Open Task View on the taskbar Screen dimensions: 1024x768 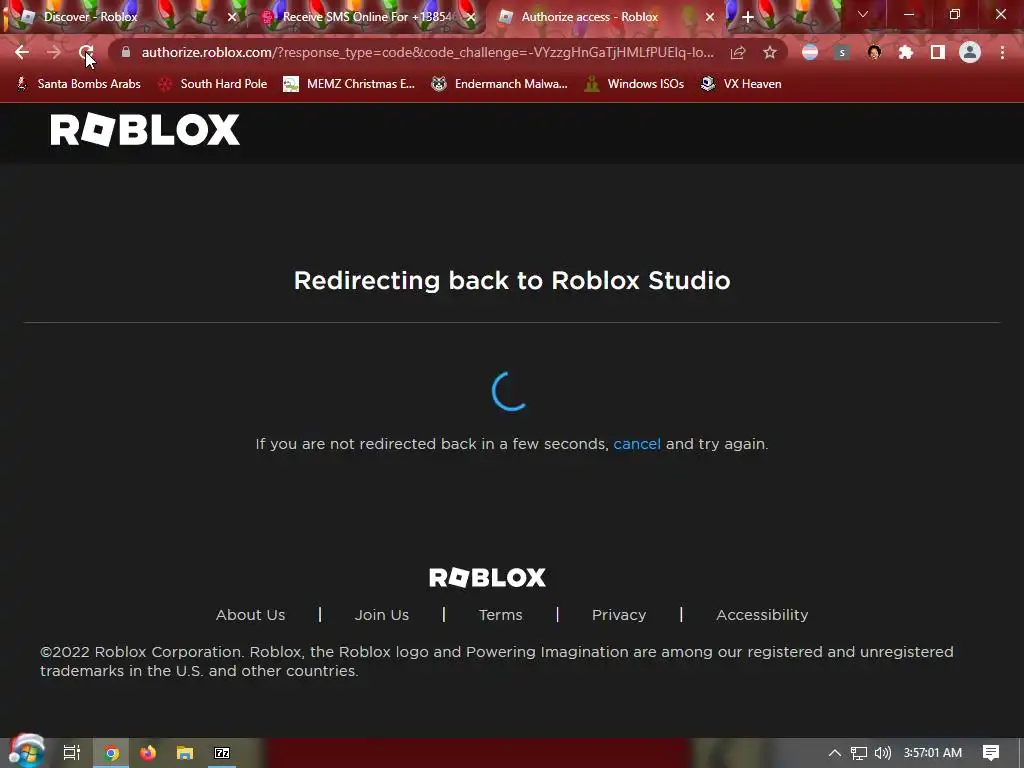click(x=72, y=753)
